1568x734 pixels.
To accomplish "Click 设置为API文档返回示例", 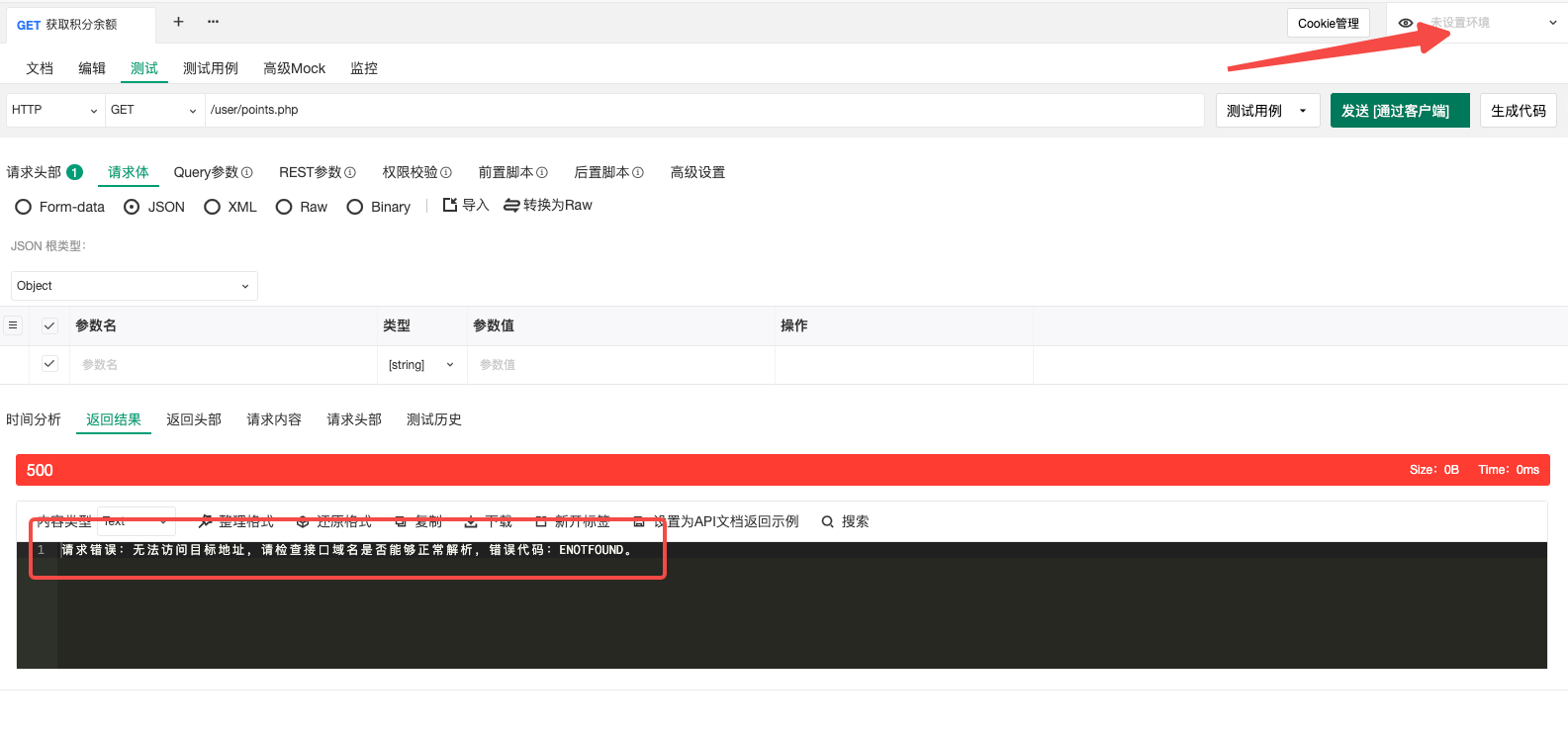I will point(716,521).
